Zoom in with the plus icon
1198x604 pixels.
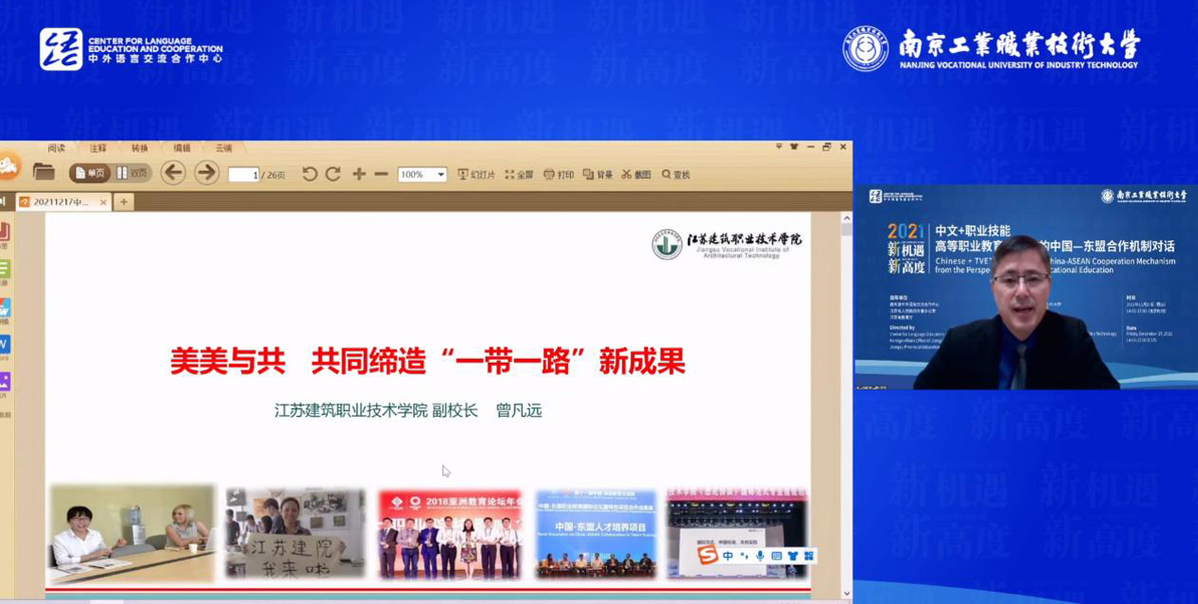click(359, 174)
